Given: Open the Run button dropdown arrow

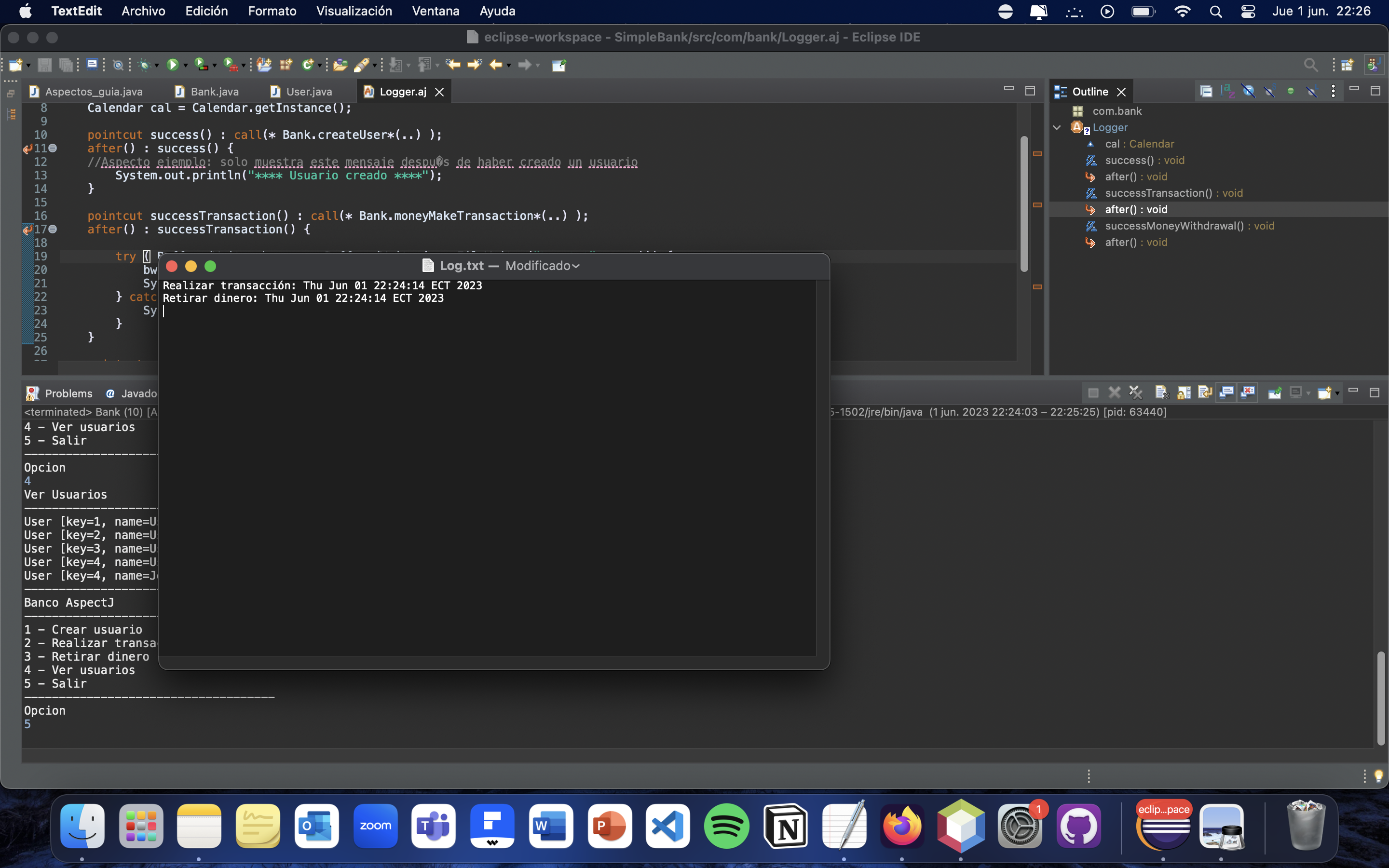Looking at the screenshot, I should (185, 66).
